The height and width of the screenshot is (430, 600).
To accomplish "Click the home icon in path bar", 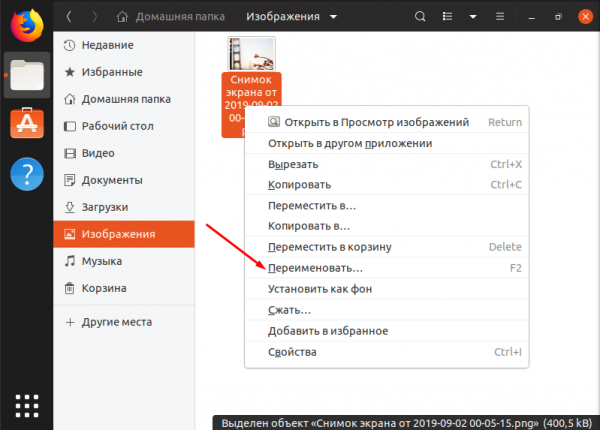I will point(122,16).
